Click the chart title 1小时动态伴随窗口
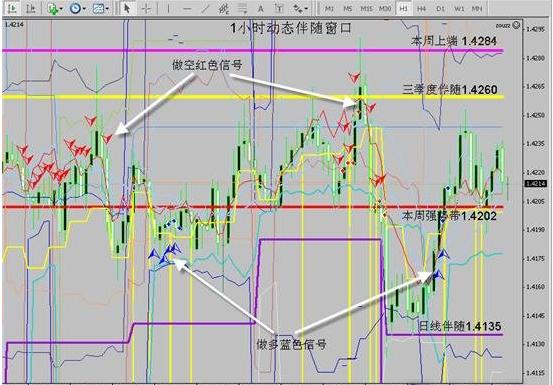The image size is (553, 385). pos(291,28)
